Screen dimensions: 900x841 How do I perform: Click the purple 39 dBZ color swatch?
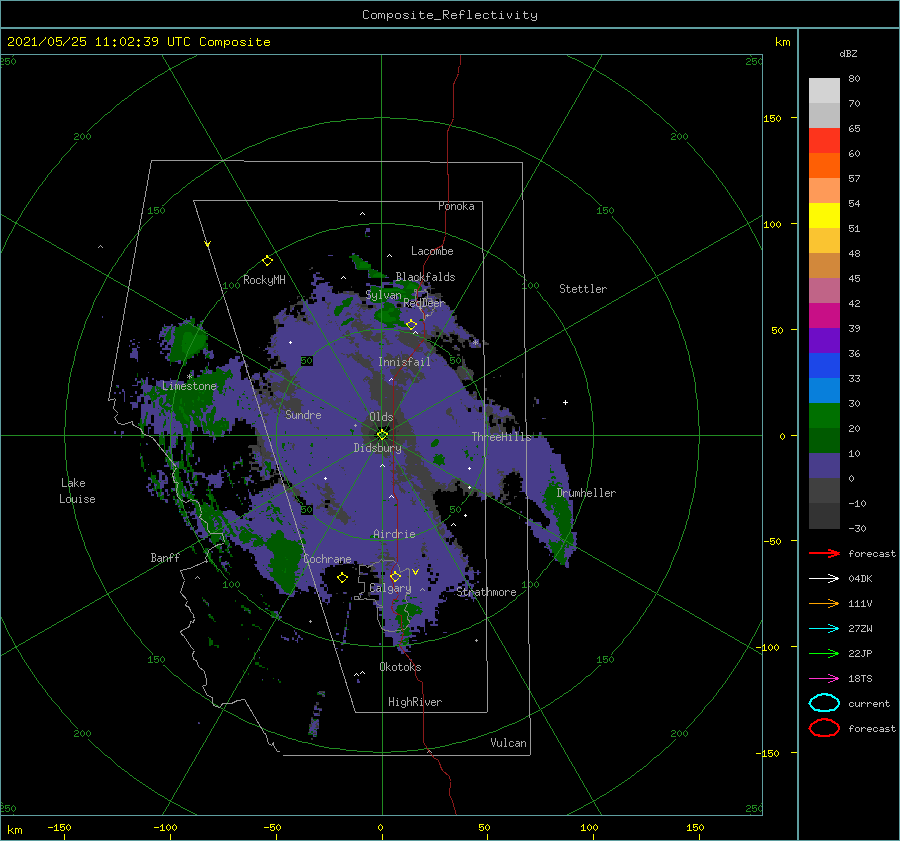(x=824, y=341)
